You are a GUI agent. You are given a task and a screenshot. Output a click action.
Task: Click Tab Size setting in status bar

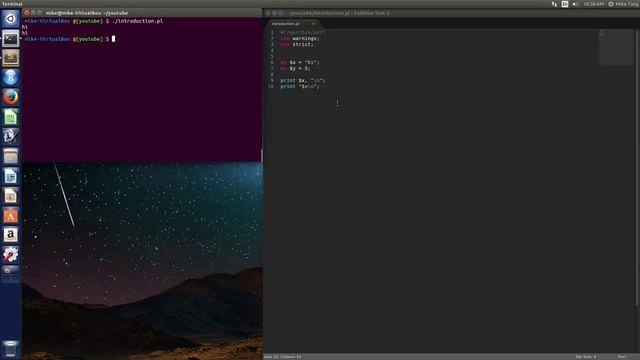click(x=586, y=357)
